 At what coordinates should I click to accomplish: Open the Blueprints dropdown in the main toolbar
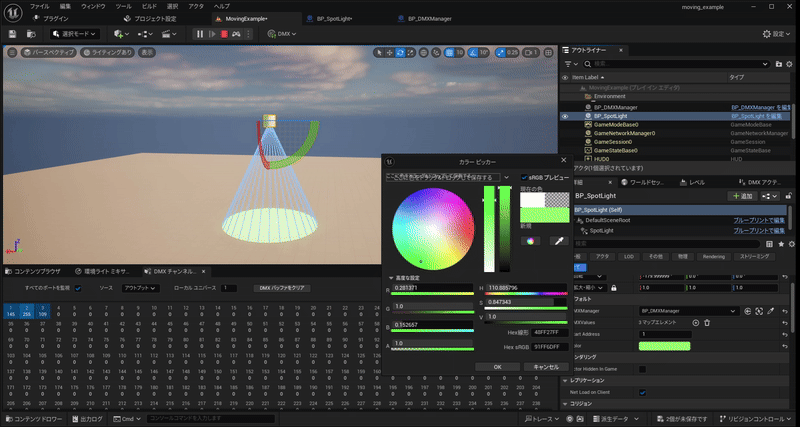point(145,34)
